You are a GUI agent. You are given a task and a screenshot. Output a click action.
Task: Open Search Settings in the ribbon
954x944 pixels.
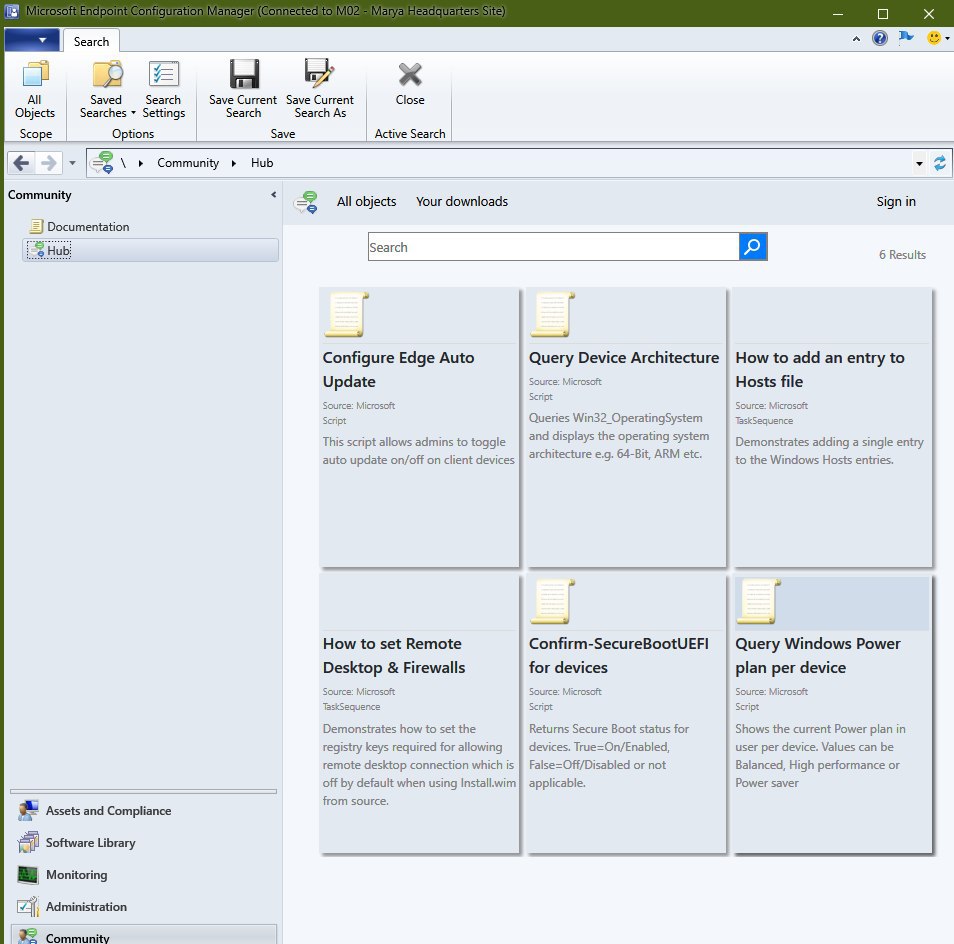click(x=164, y=89)
